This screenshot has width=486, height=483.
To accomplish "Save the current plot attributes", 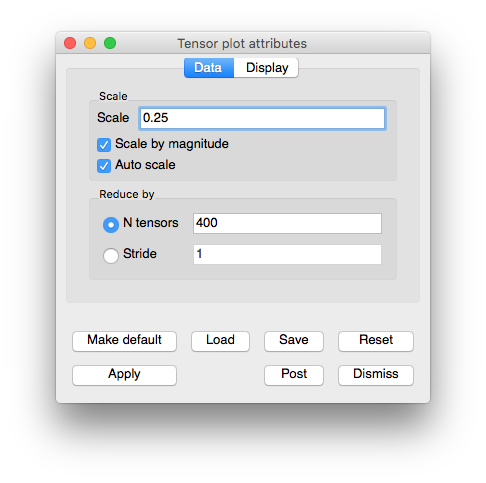I will click(294, 341).
